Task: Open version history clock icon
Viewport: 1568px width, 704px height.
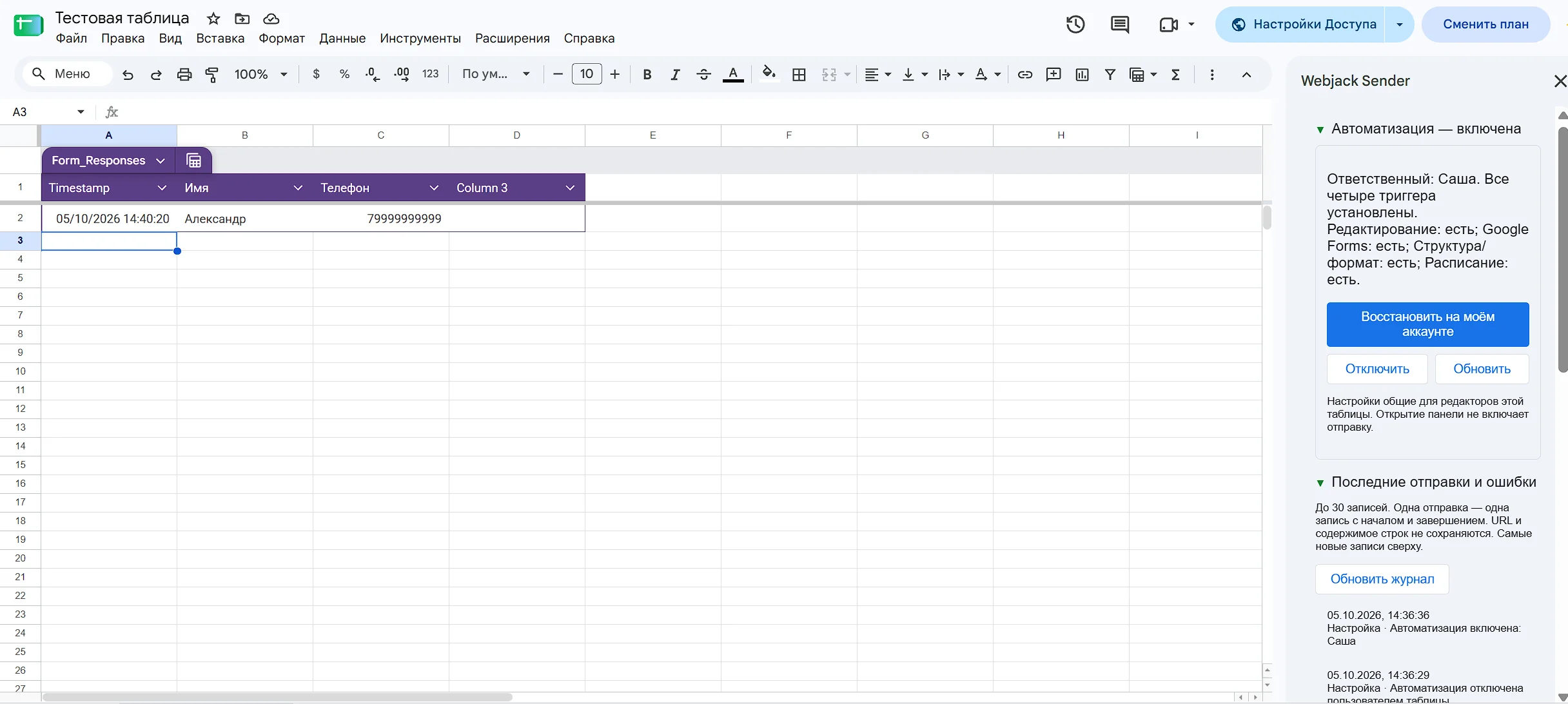Action: pyautogui.click(x=1075, y=24)
